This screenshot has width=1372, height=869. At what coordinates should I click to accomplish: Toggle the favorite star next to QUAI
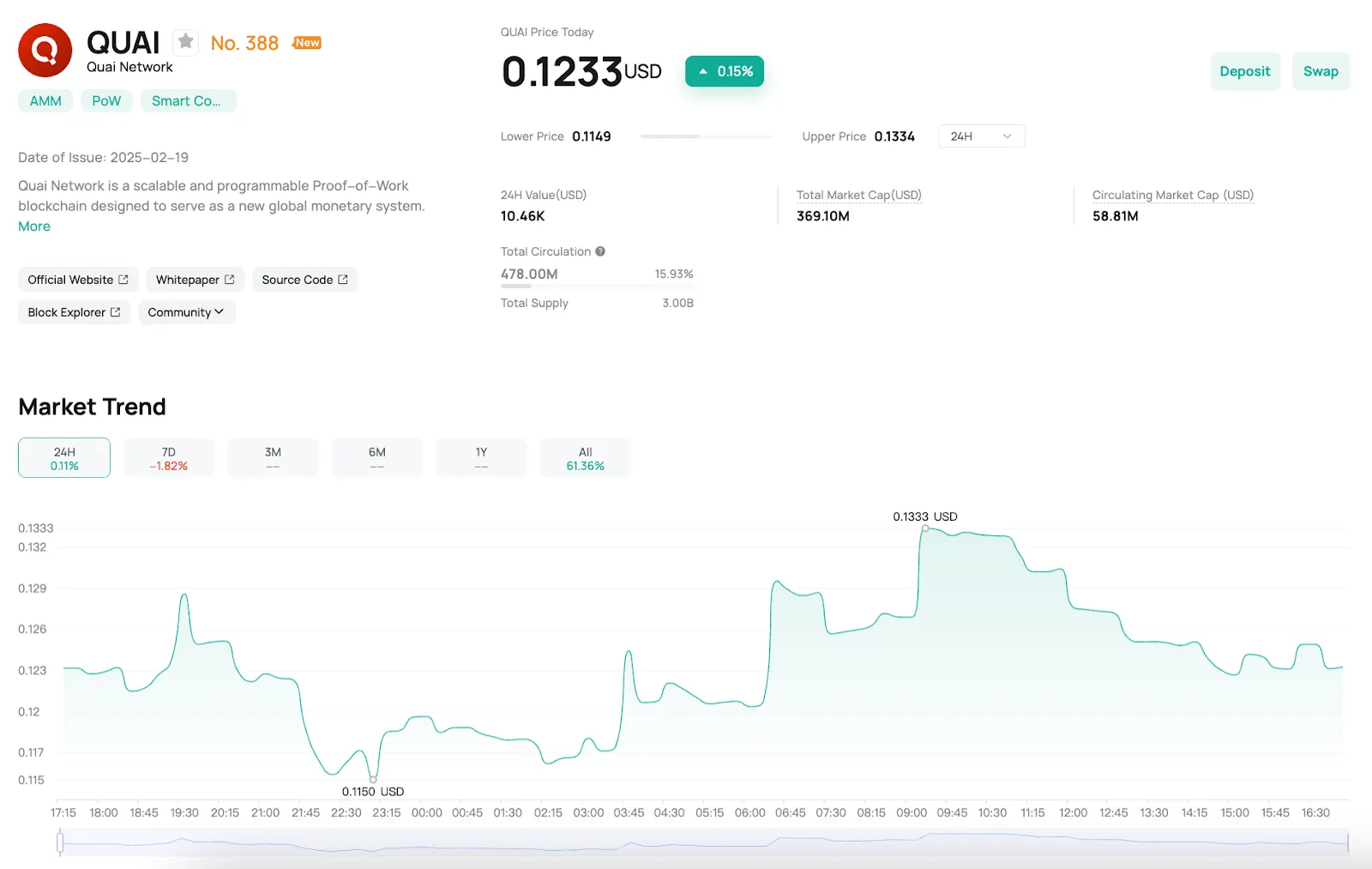[185, 42]
